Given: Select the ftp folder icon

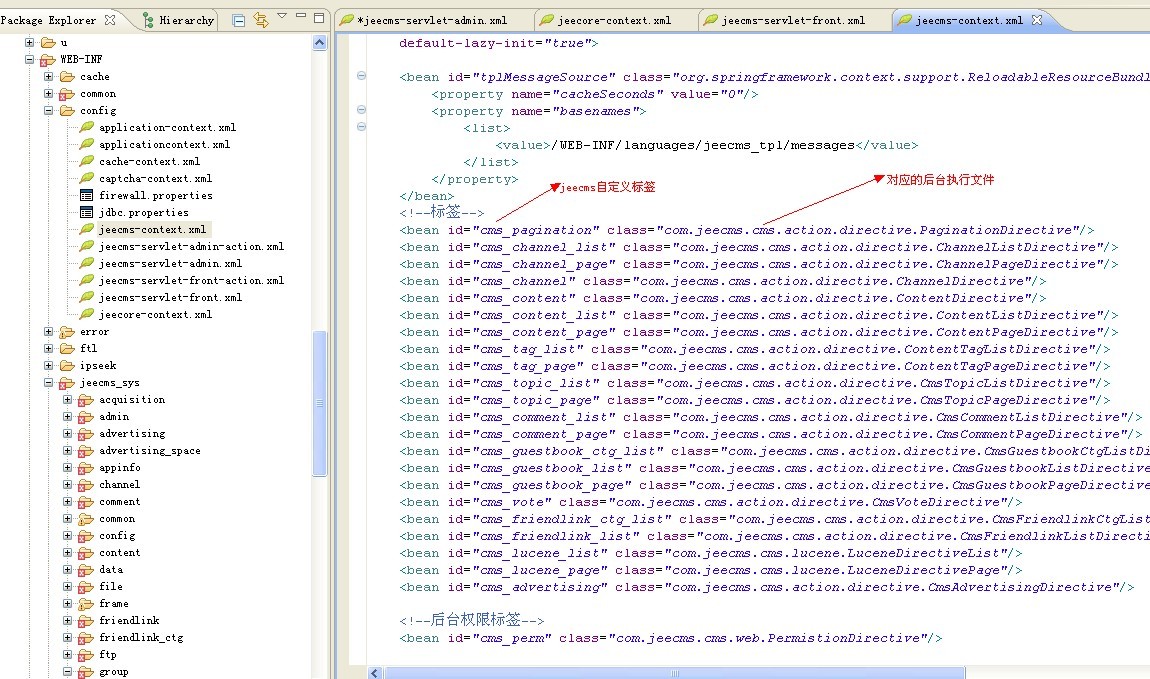Looking at the screenshot, I should pos(86,655).
